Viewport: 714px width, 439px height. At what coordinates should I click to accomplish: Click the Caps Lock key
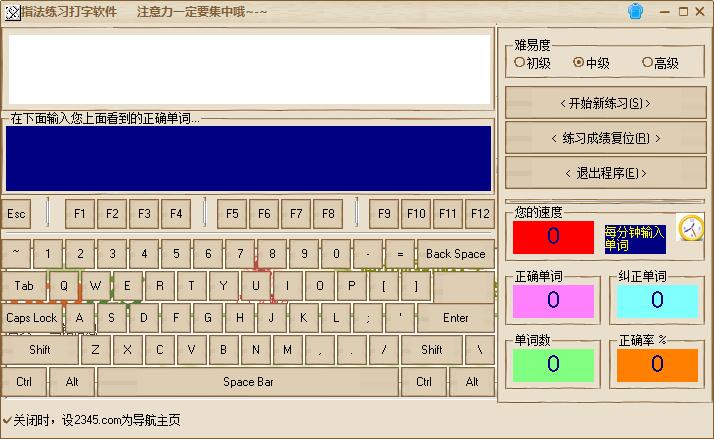pyautogui.click(x=32, y=318)
